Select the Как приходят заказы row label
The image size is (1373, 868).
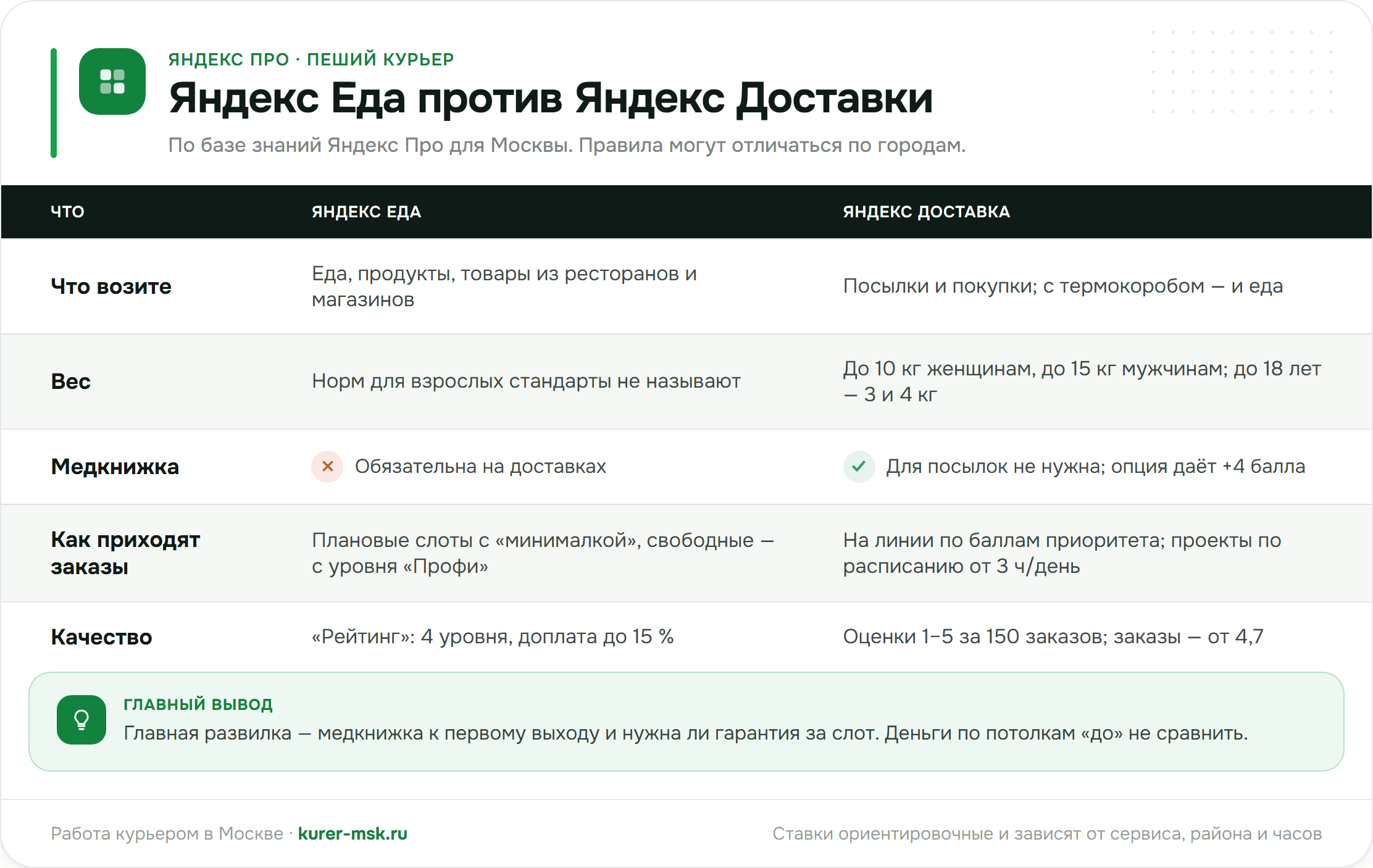pyautogui.click(x=125, y=553)
